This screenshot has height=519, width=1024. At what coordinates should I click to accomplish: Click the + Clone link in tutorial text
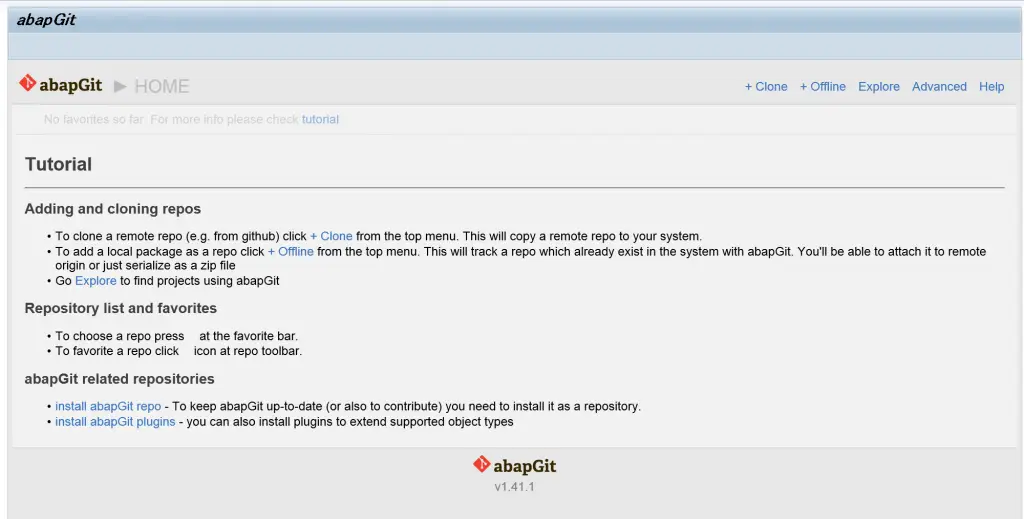click(331, 236)
